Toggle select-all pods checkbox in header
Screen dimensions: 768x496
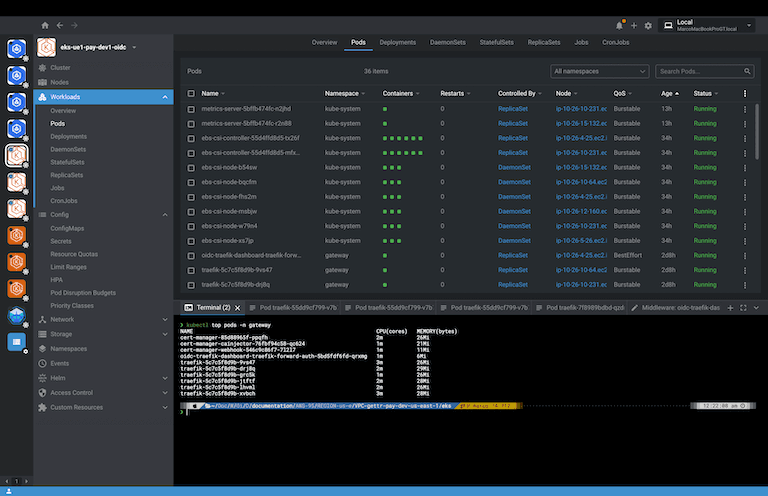click(x=191, y=94)
